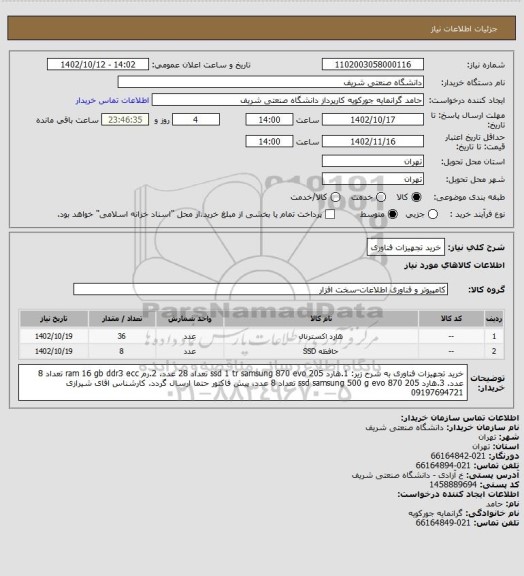
Task: Click the response deadline time field 14:00
Action: 269,120
